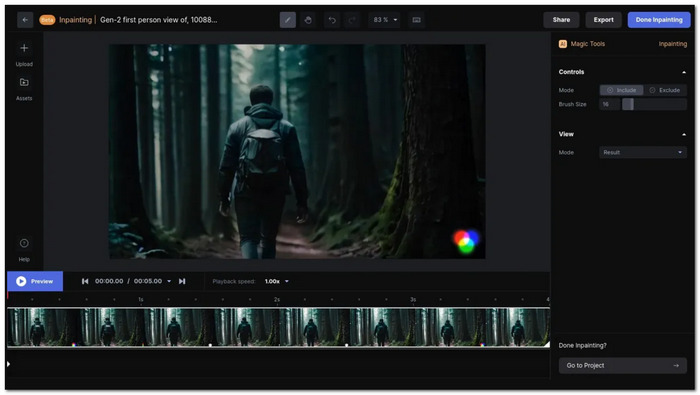Collapse the View section
Viewport: 700px width, 395px height.
(x=683, y=134)
